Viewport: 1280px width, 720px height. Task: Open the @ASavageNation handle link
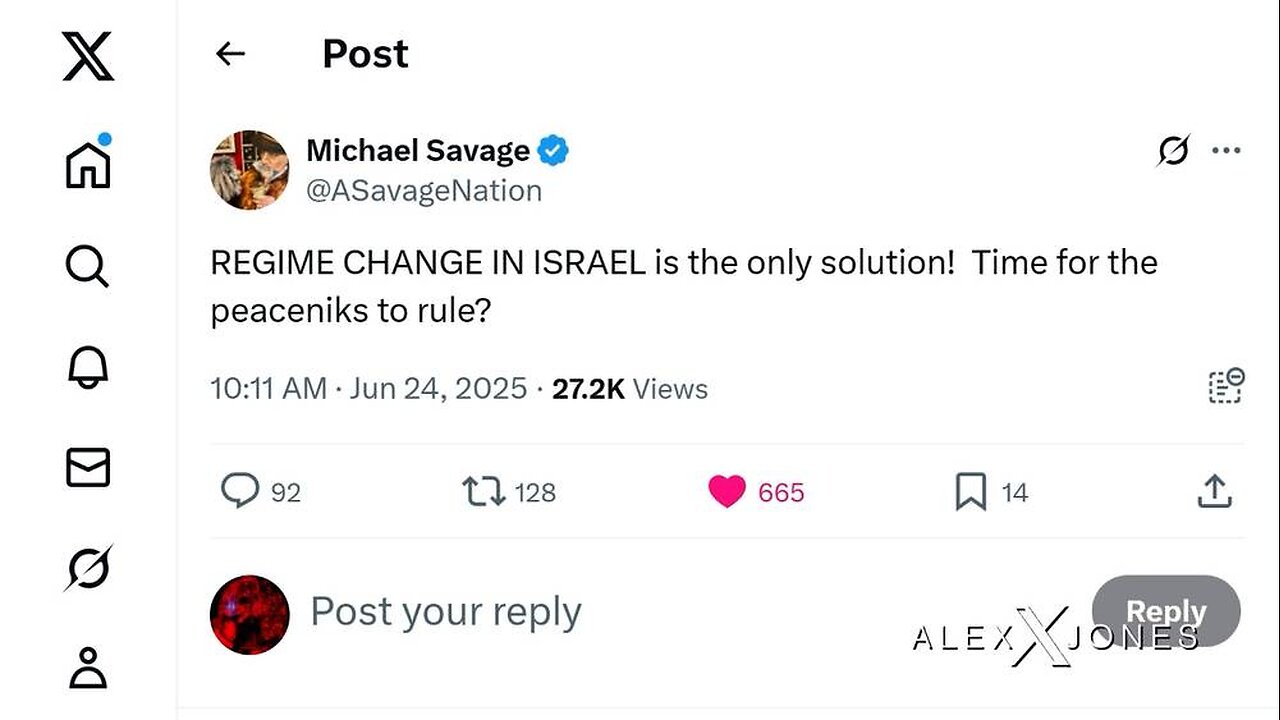(424, 190)
